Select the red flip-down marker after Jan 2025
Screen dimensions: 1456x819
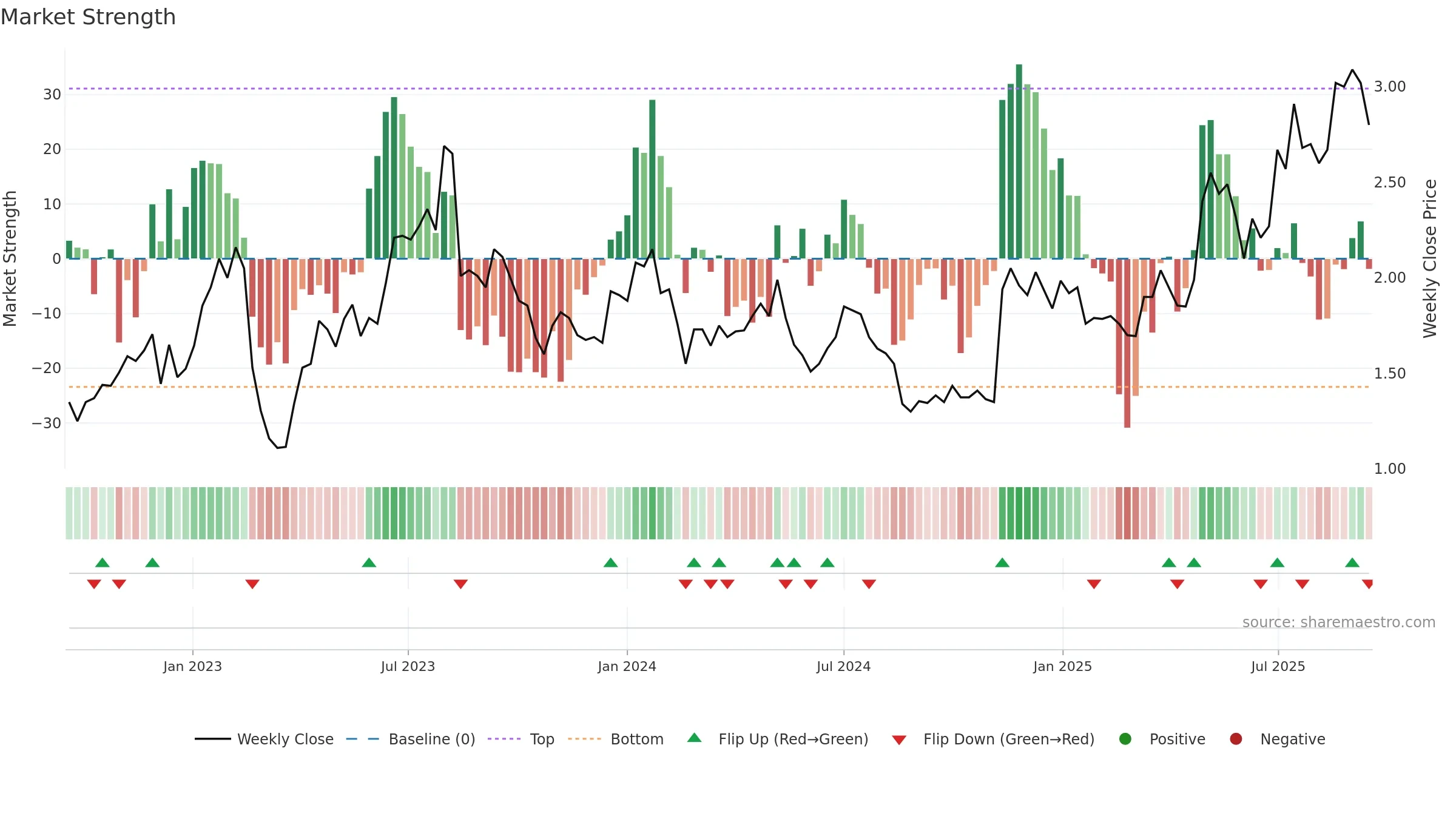(1094, 584)
